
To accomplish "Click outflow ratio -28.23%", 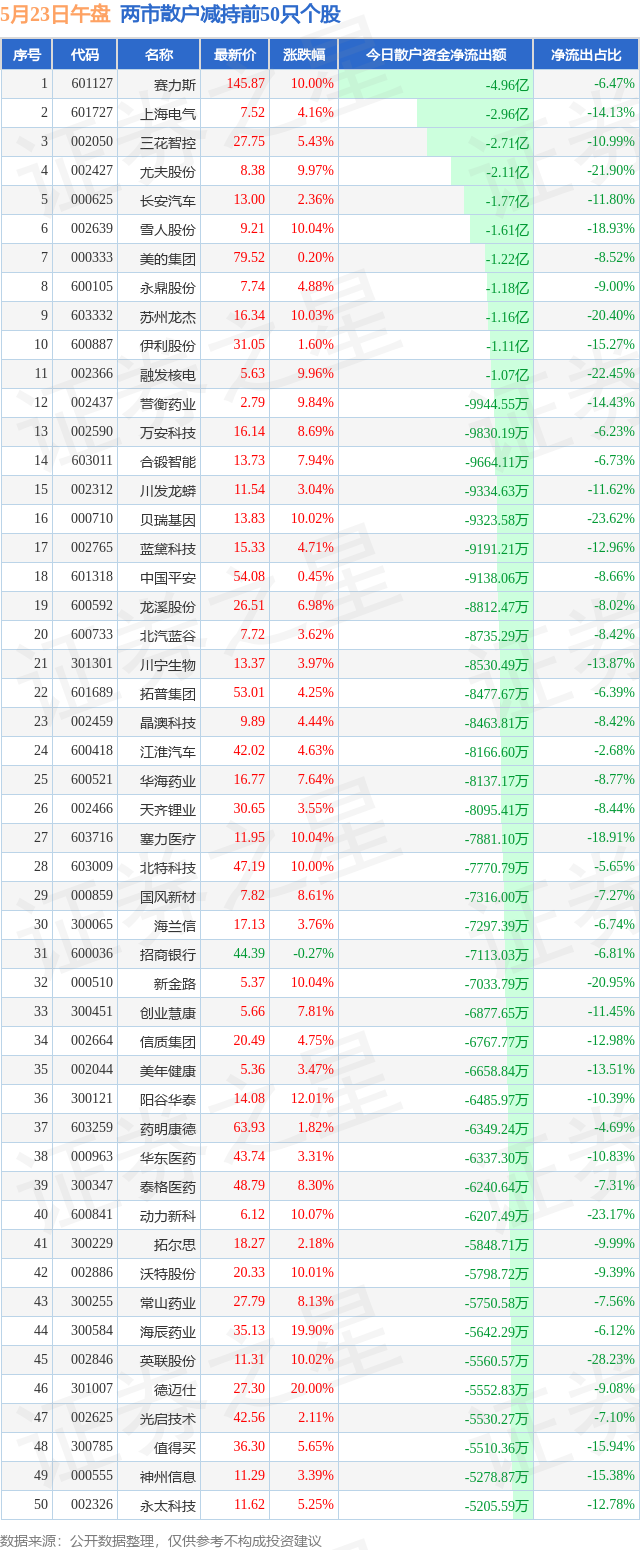I will point(611,1360).
